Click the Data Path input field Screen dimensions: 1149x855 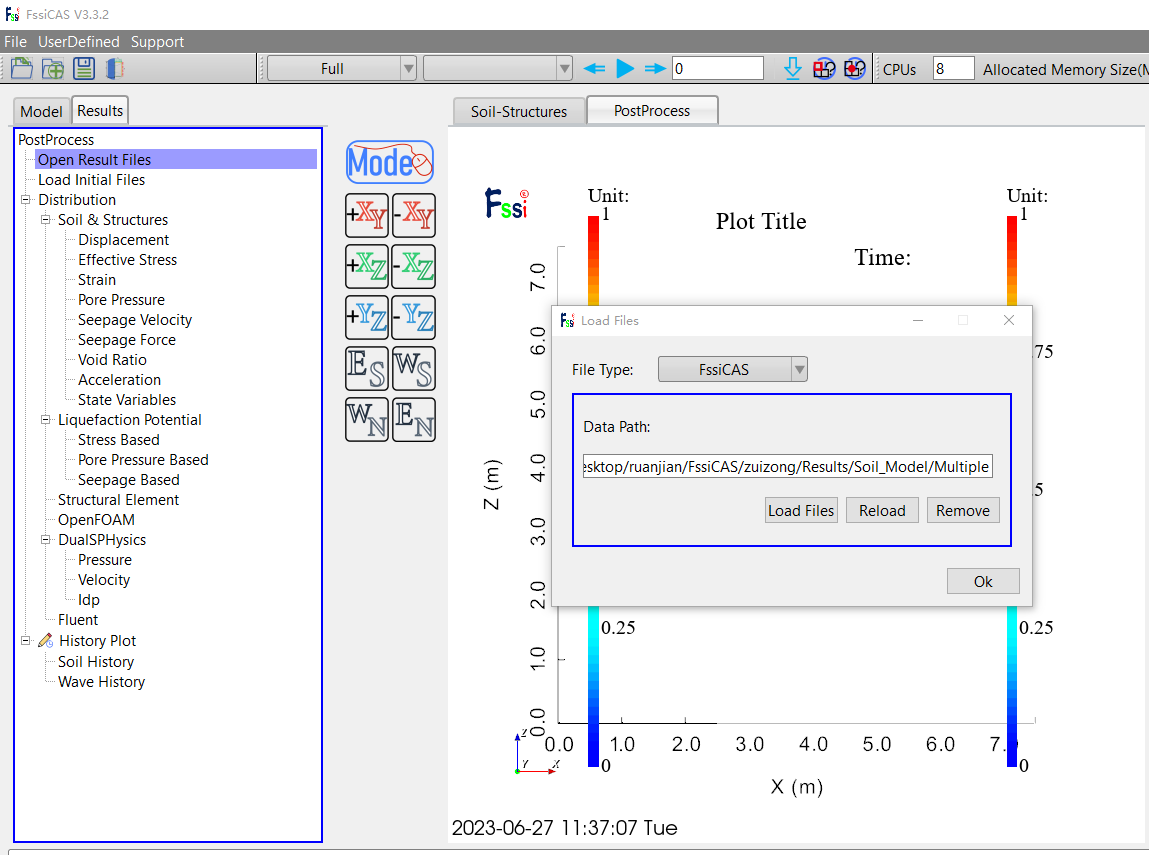(x=788, y=467)
